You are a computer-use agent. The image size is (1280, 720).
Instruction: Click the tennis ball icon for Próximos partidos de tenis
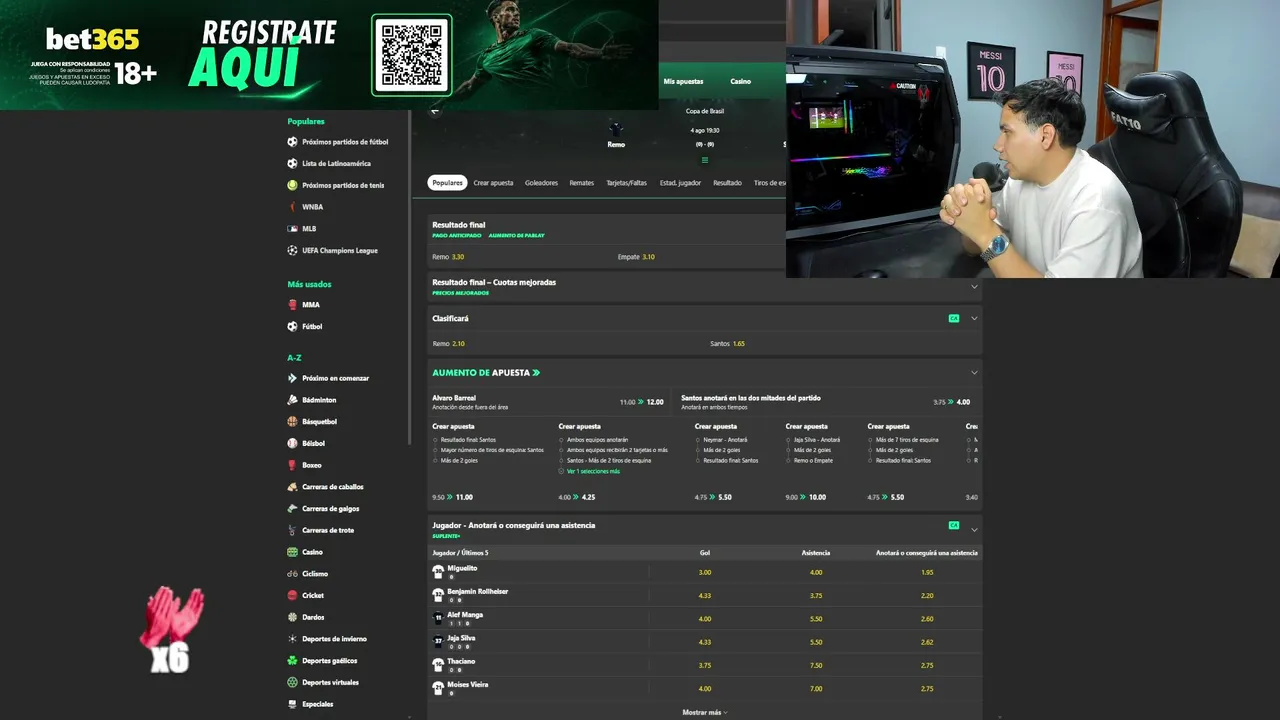292,185
